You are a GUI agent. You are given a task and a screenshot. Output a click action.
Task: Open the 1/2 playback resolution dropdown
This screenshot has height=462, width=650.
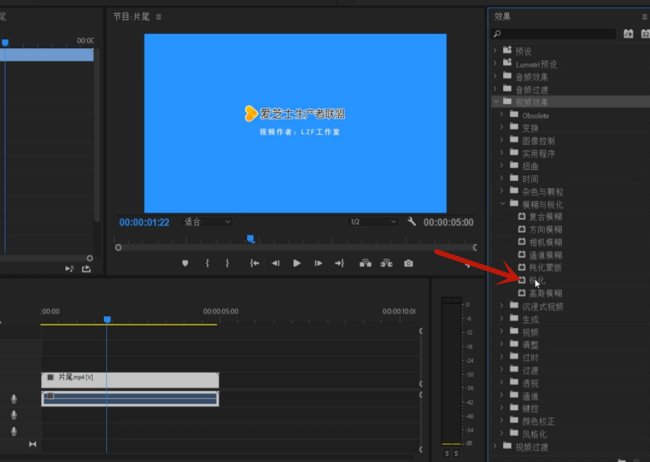pyautogui.click(x=372, y=222)
